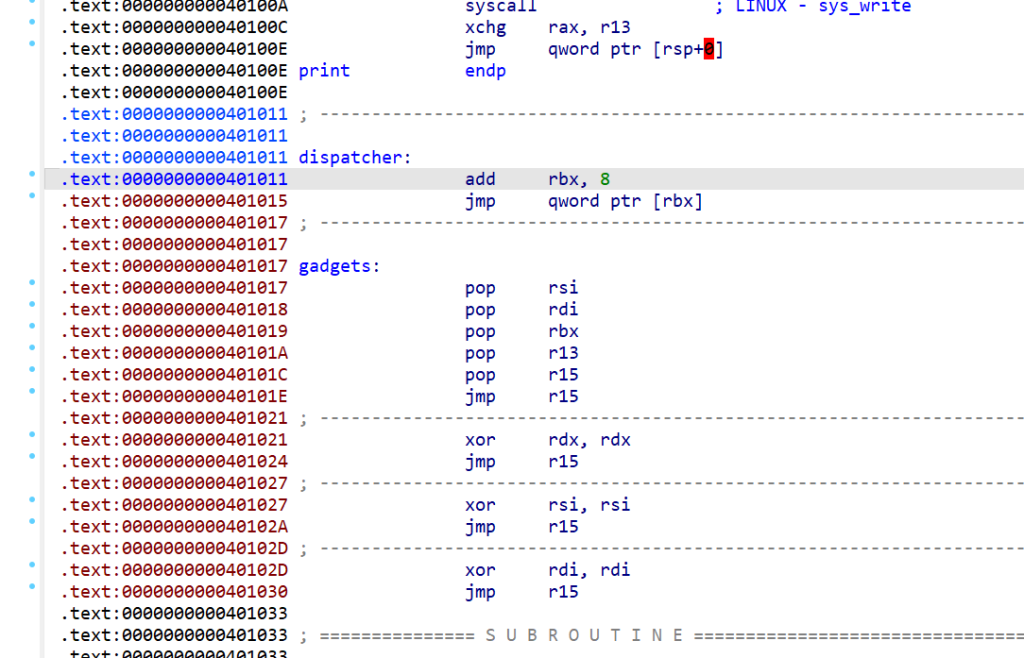Toggle breakpoint dot beside xor rdx, rdx
Screen dimensions: 1024x658
point(32,435)
